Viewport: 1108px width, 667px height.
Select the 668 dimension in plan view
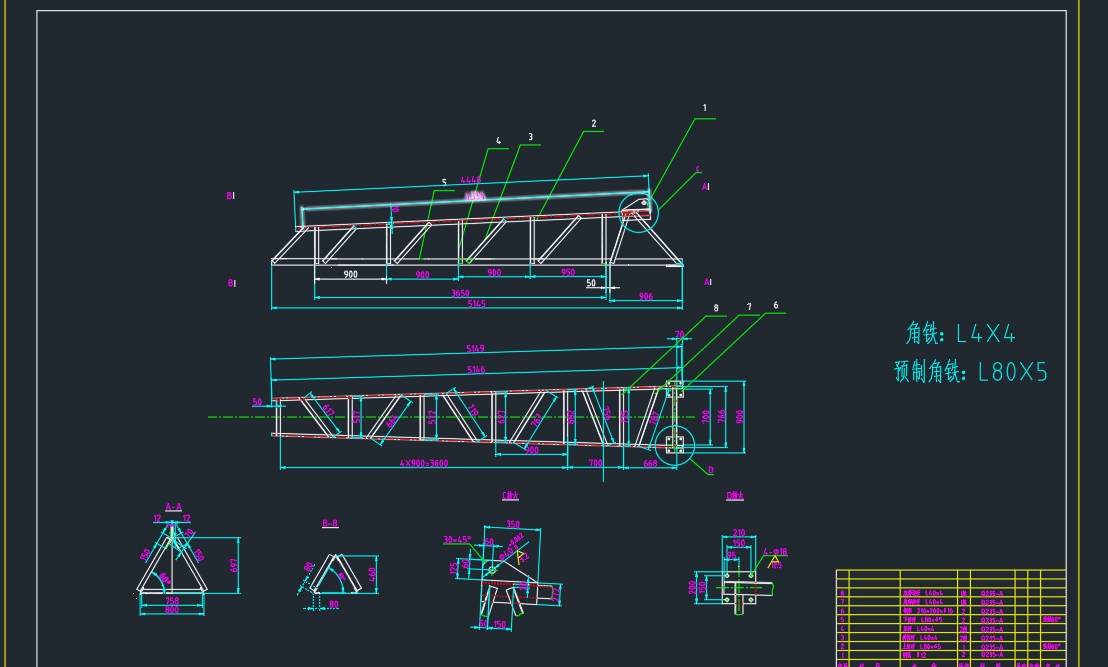pos(650,464)
